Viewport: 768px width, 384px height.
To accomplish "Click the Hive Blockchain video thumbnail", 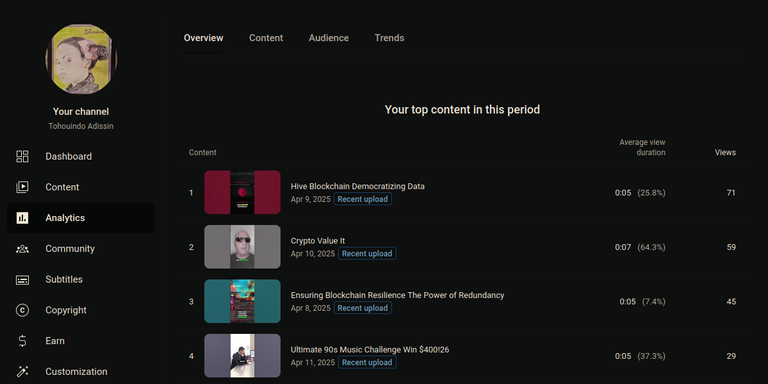I will click(x=242, y=192).
